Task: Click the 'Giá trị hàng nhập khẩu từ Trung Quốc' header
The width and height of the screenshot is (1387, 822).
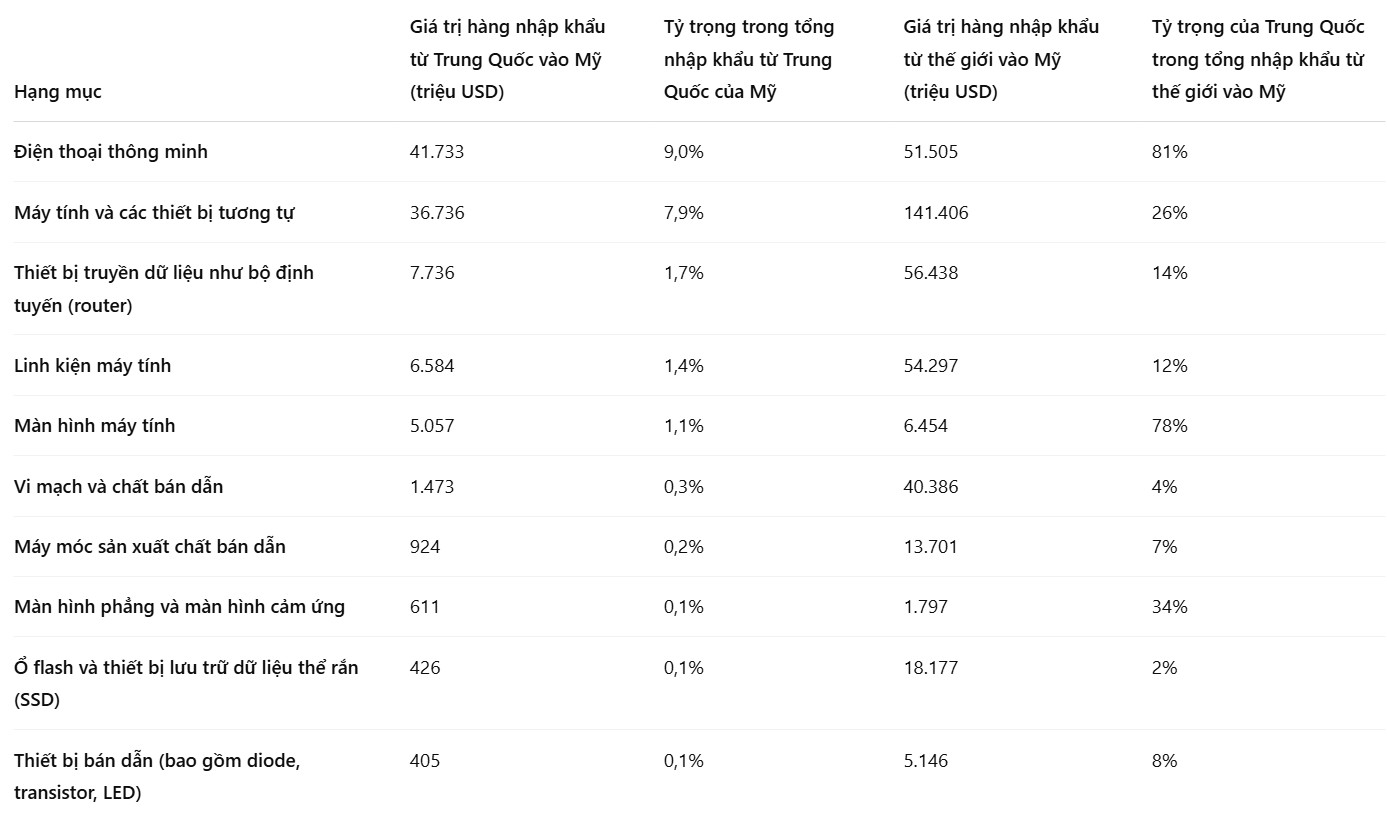Action: click(x=507, y=59)
